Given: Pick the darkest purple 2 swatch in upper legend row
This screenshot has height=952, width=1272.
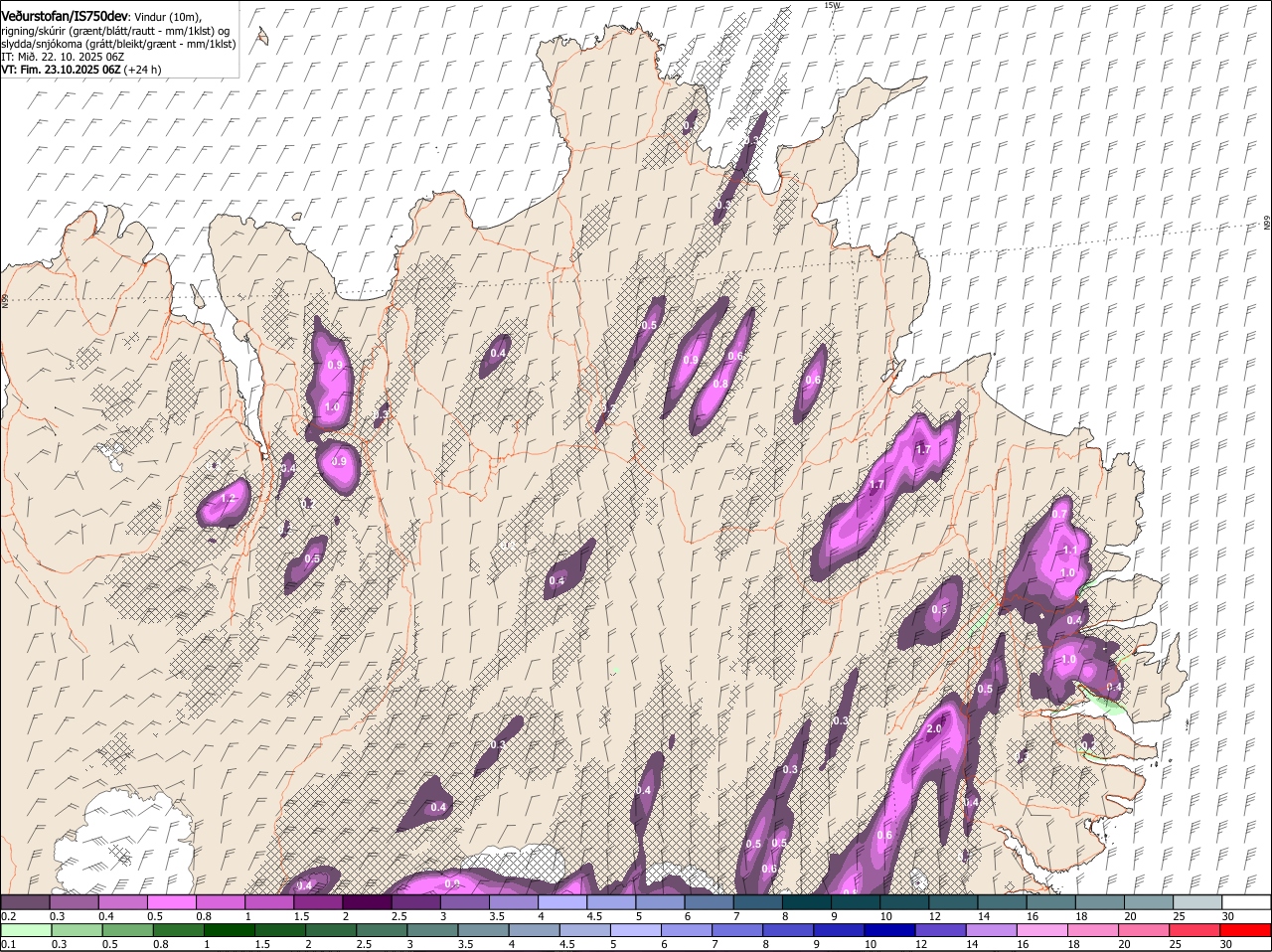Looking at the screenshot, I should (x=367, y=901).
